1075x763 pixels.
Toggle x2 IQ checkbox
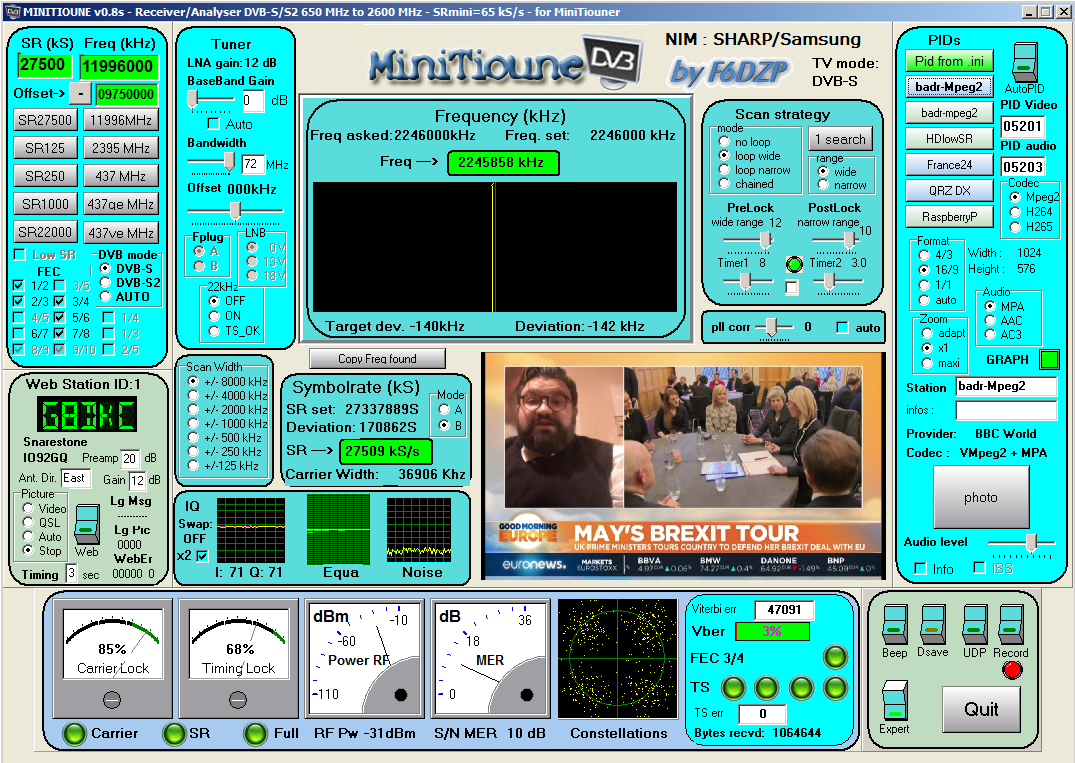coord(202,555)
